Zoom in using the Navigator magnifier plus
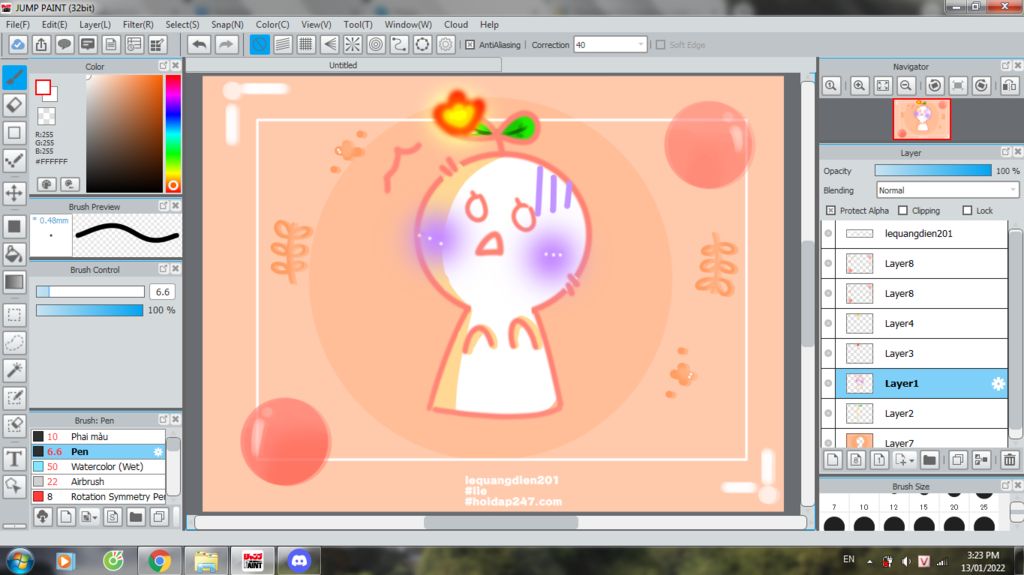Viewport: 1024px width, 575px height. pos(859,86)
